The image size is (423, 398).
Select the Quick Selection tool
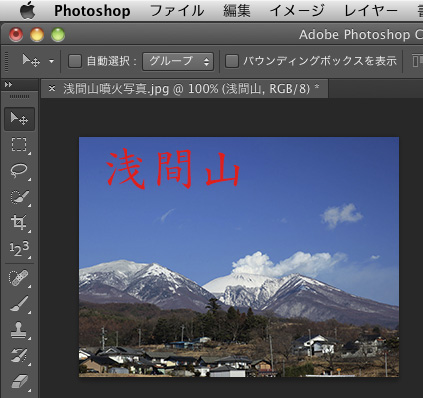[x=19, y=197]
